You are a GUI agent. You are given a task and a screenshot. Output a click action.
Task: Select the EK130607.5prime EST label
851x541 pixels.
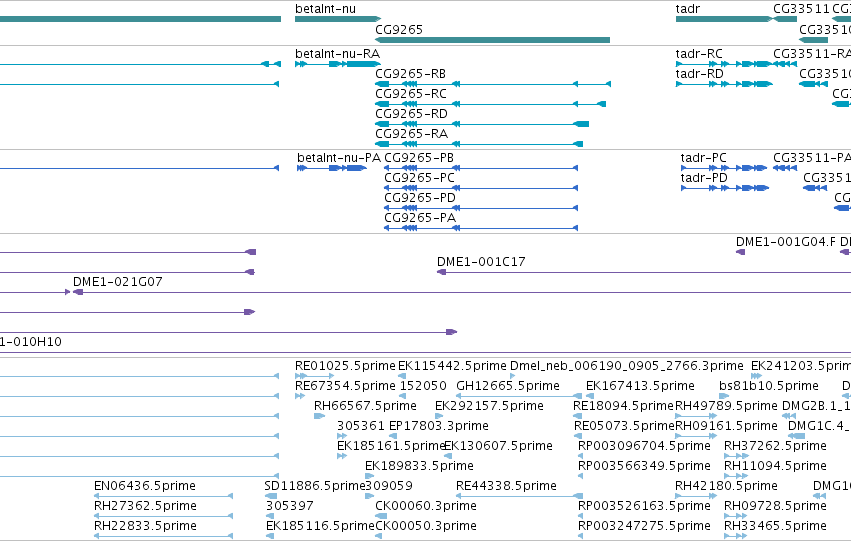pyautogui.click(x=499, y=447)
